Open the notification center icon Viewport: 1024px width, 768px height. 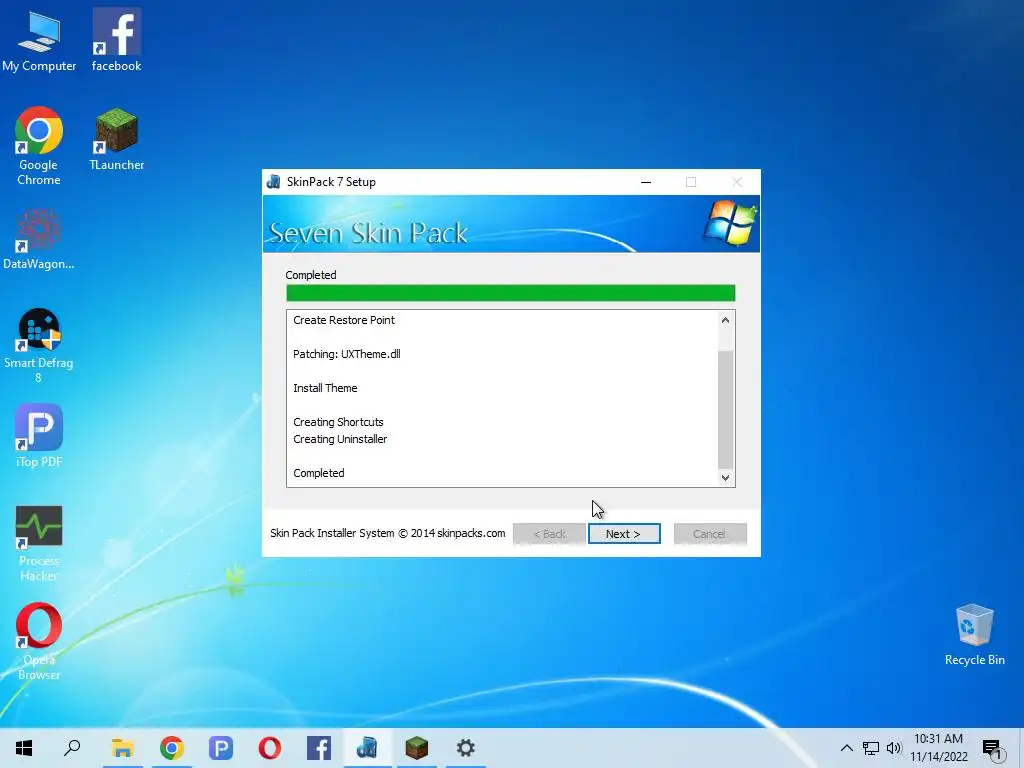[992, 748]
